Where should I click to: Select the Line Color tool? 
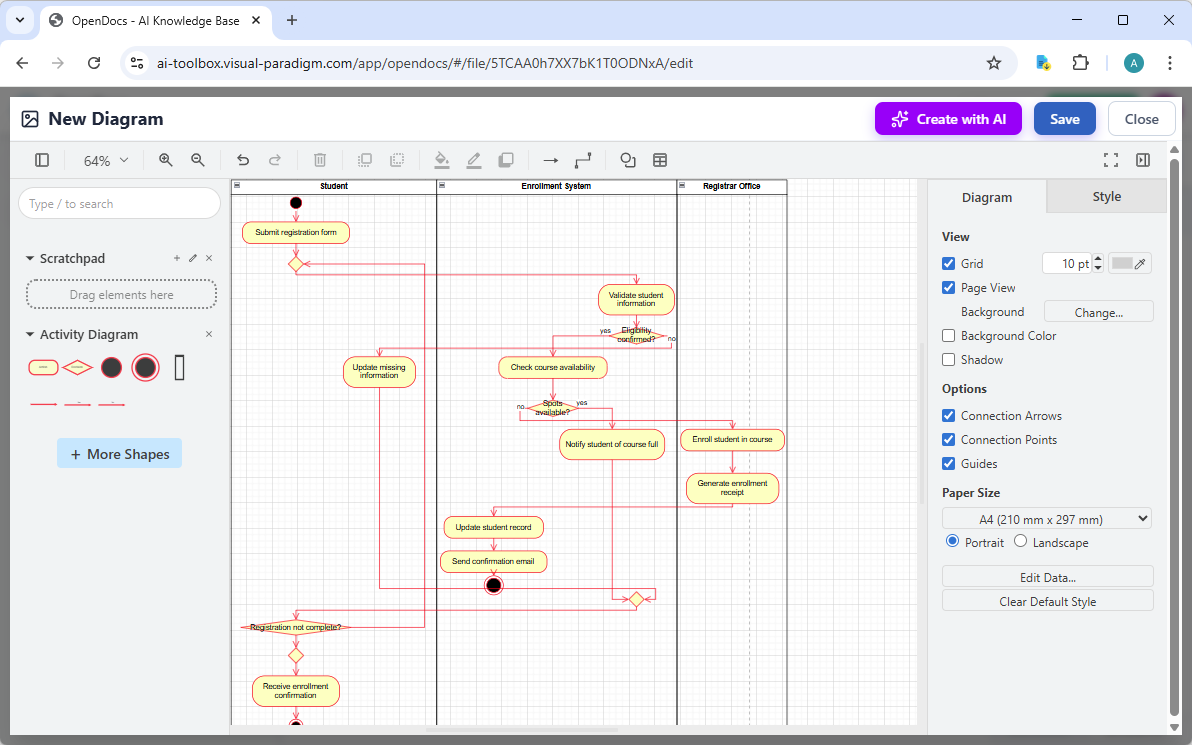click(474, 160)
